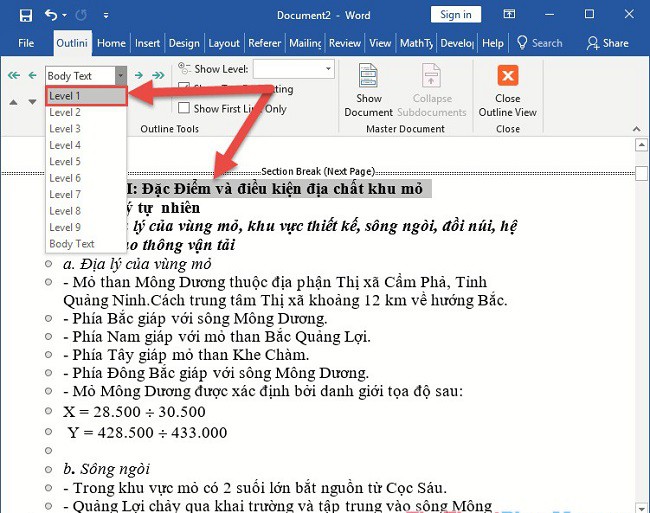Open the Body Text outline level dropdown arrow
Screen dimensions: 650x513
click(x=121, y=76)
